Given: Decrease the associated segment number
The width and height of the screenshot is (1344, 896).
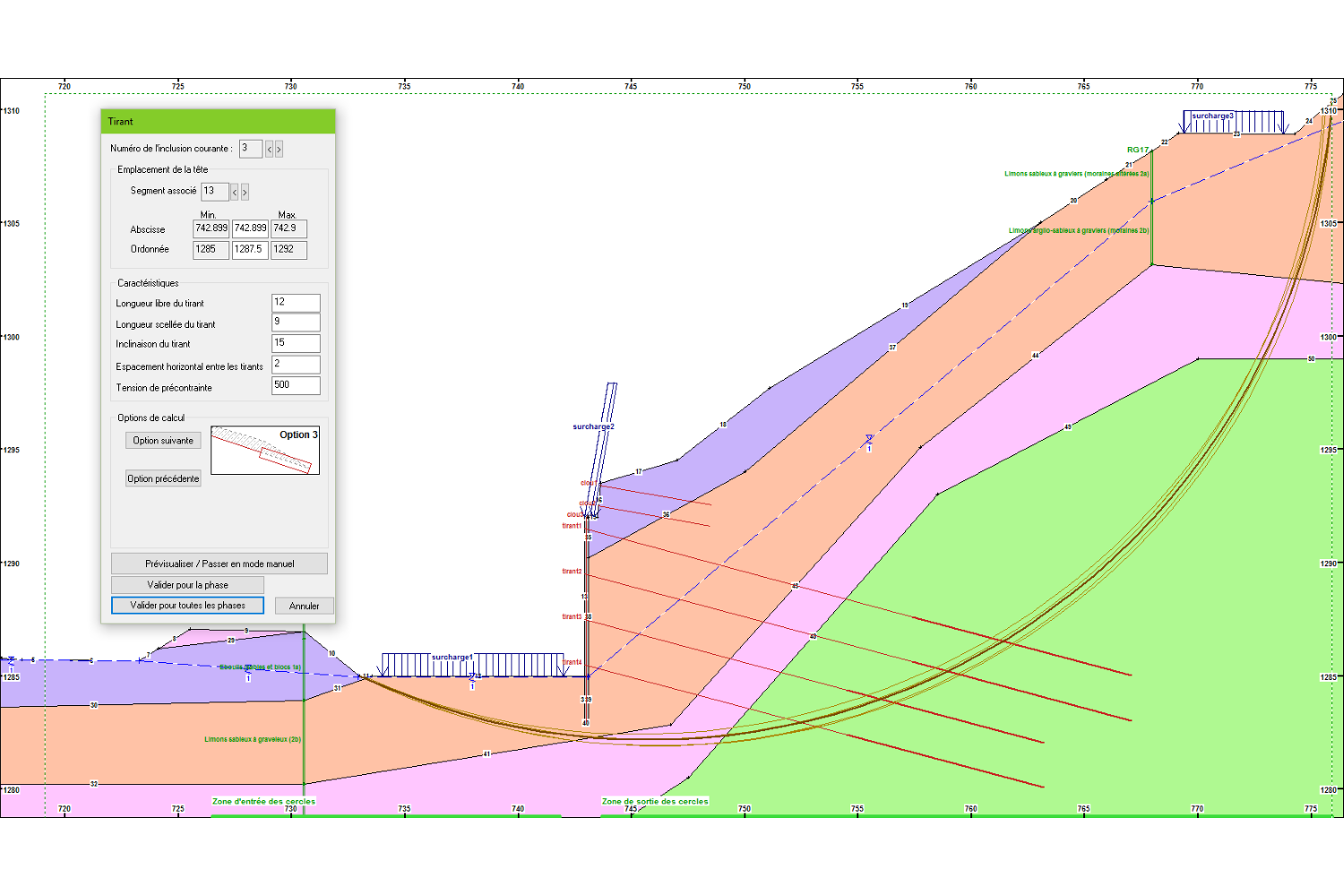Looking at the screenshot, I should click(x=235, y=192).
